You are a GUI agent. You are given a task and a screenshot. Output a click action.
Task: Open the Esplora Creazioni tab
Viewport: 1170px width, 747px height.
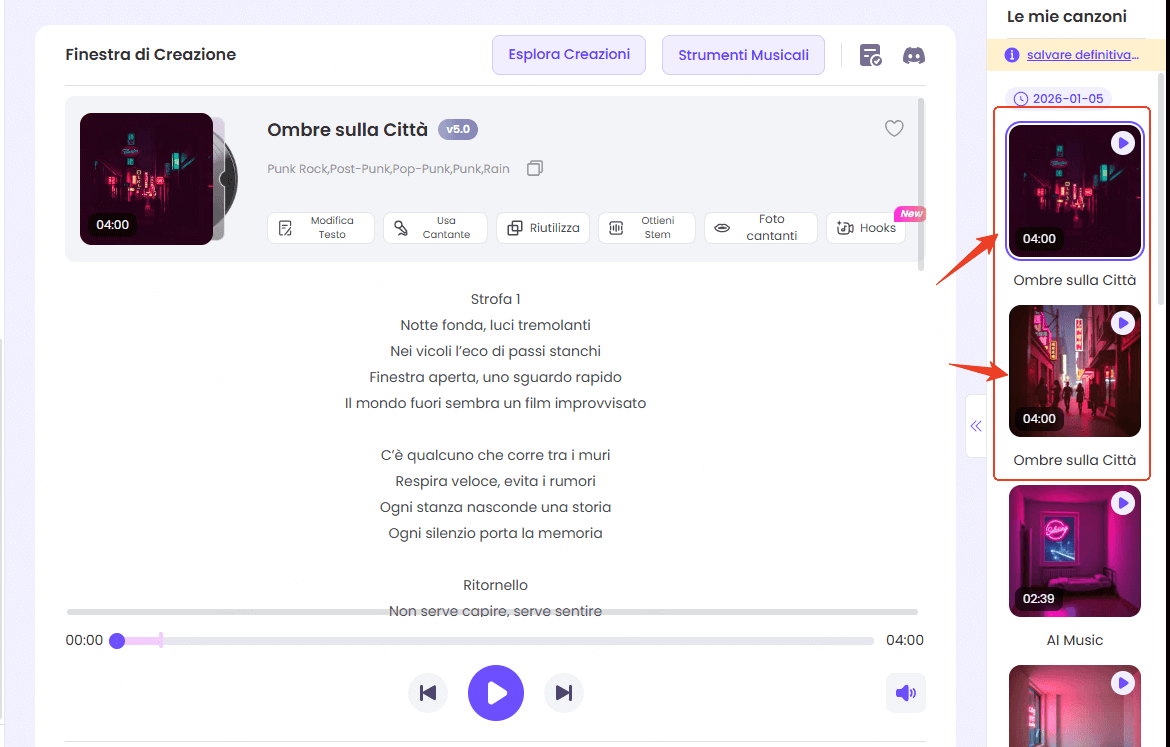point(569,55)
